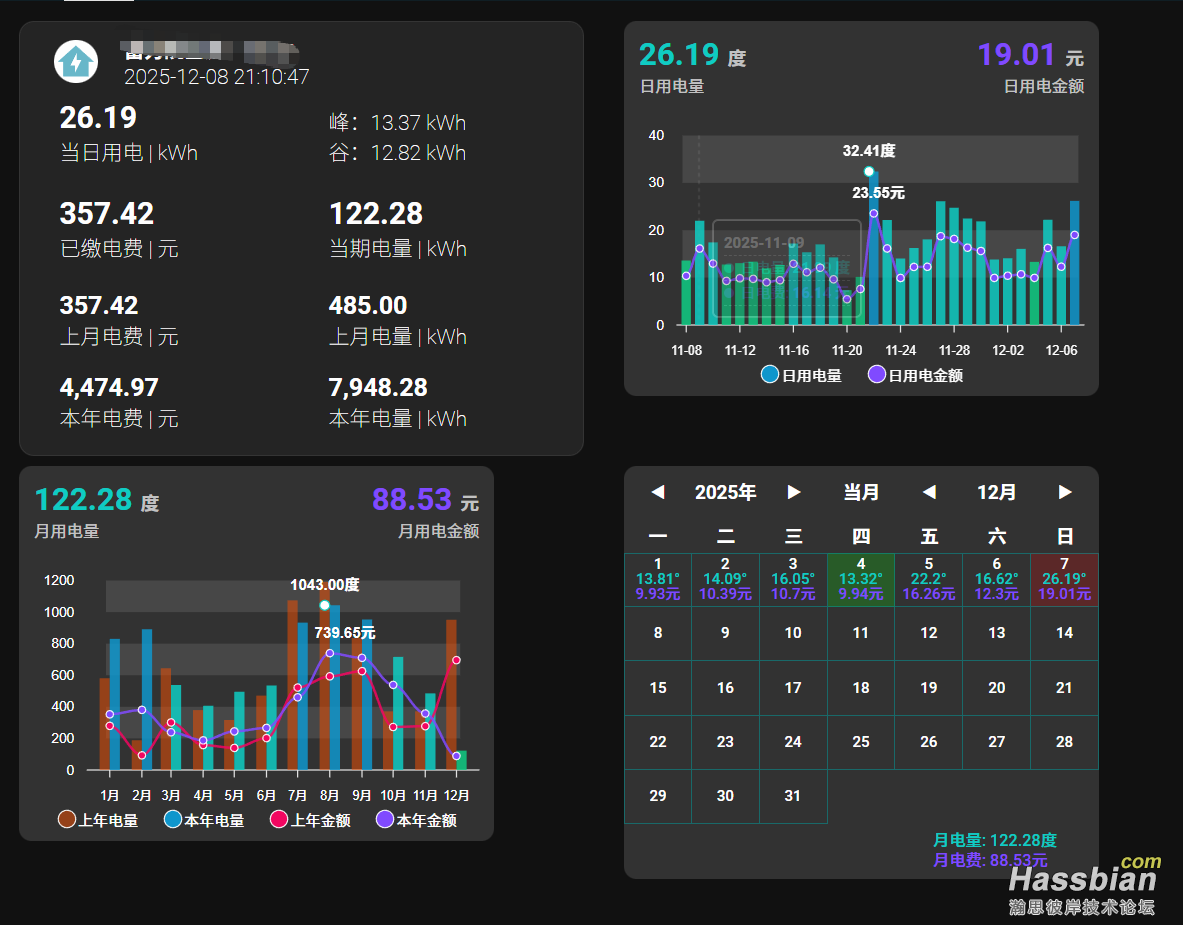
Task: Advance to next month after 12月
Action: (1065, 492)
